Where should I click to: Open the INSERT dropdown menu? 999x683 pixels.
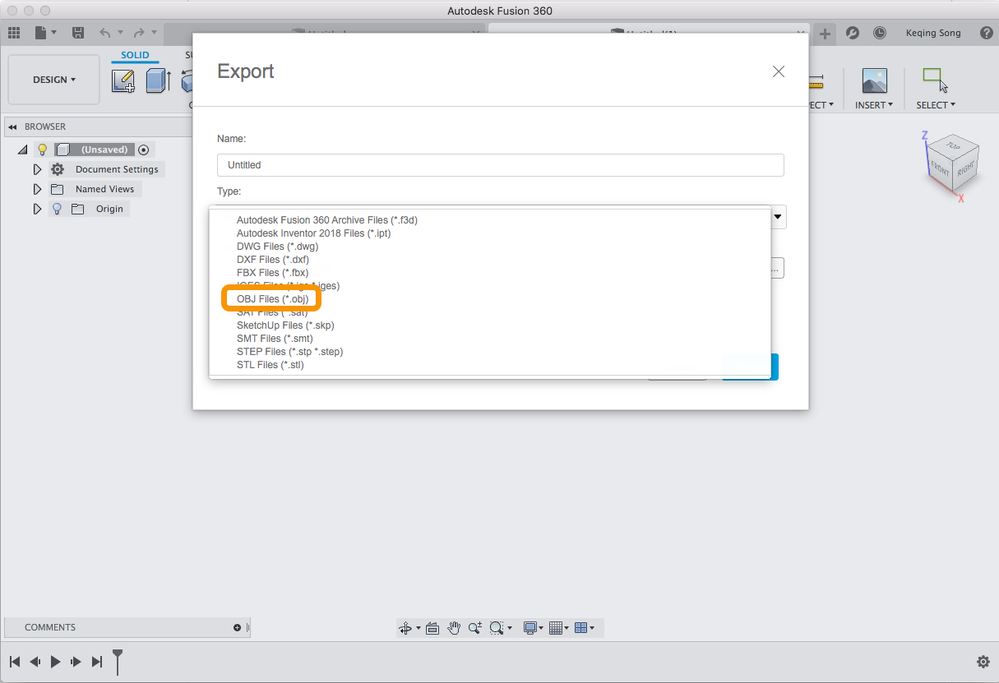[873, 105]
